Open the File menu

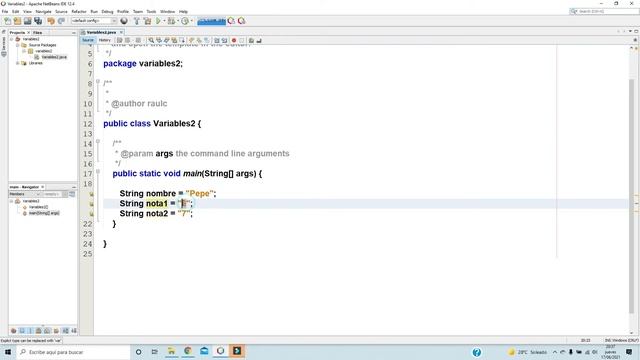click(x=5, y=11)
